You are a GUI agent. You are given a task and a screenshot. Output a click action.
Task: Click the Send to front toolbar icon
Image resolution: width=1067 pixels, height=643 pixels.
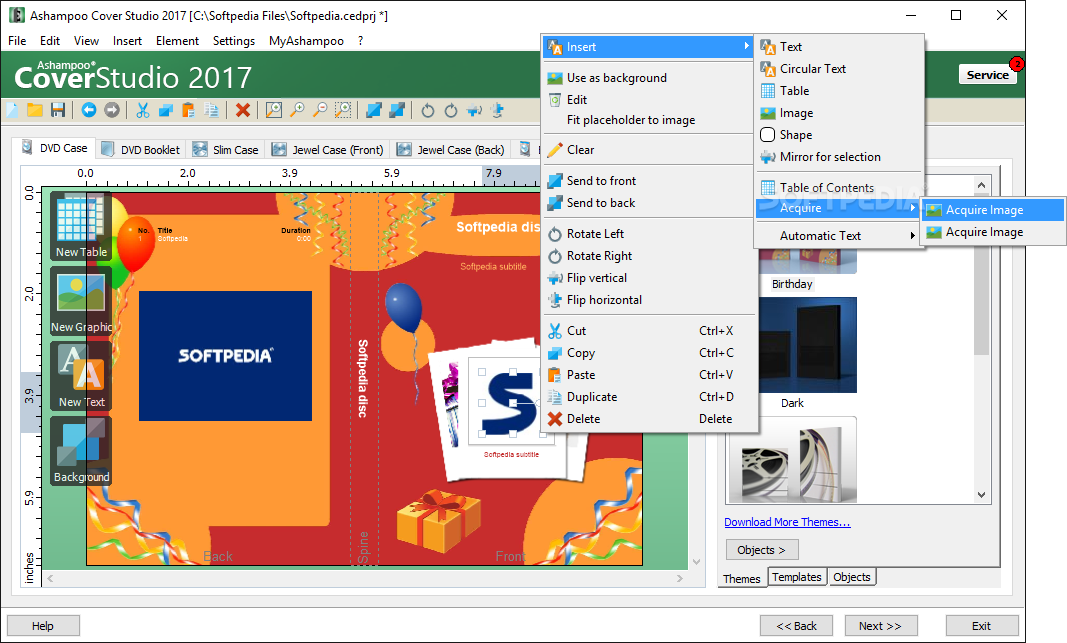(374, 110)
